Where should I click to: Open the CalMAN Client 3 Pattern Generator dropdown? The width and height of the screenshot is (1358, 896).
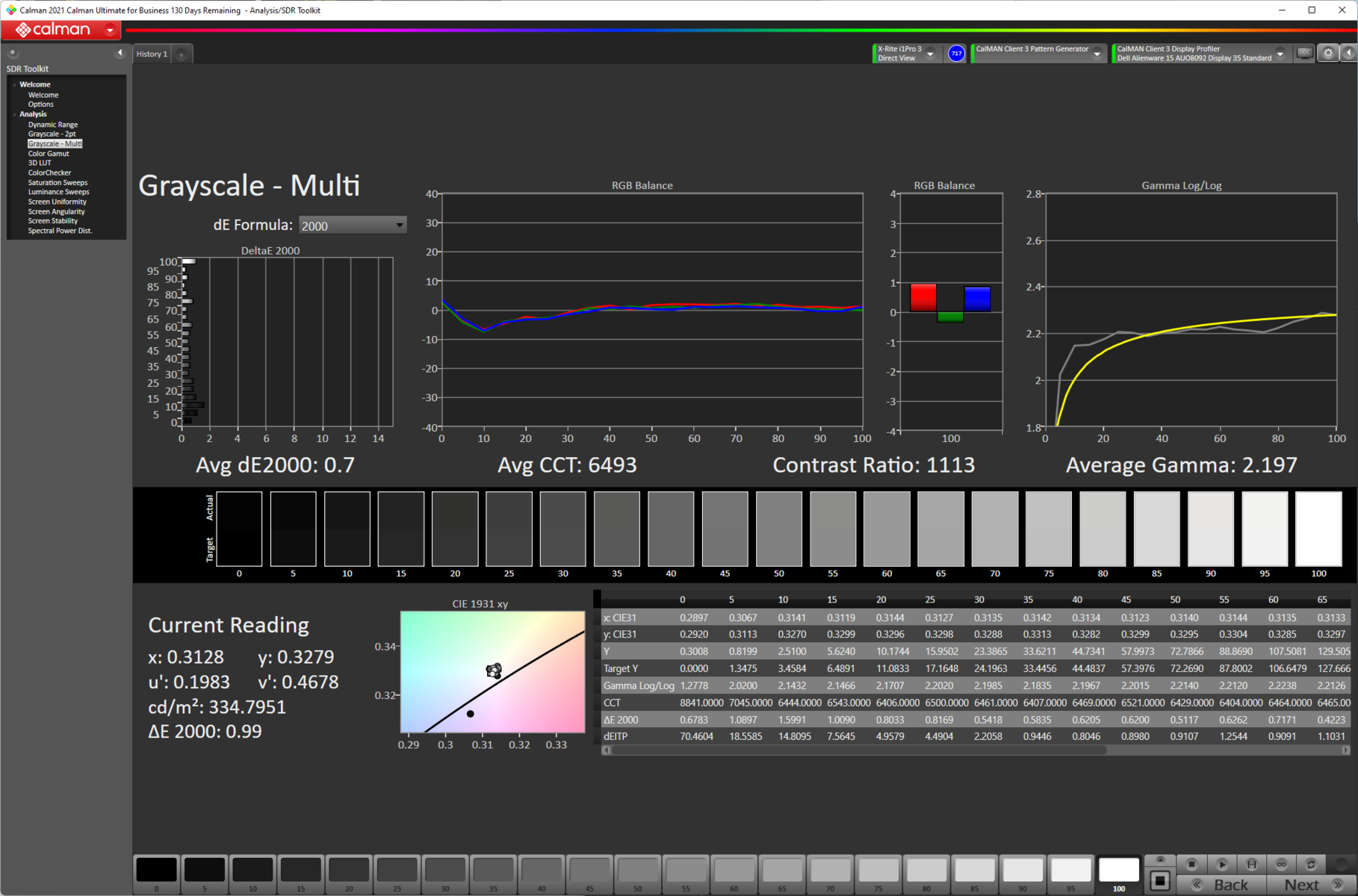(x=1097, y=54)
